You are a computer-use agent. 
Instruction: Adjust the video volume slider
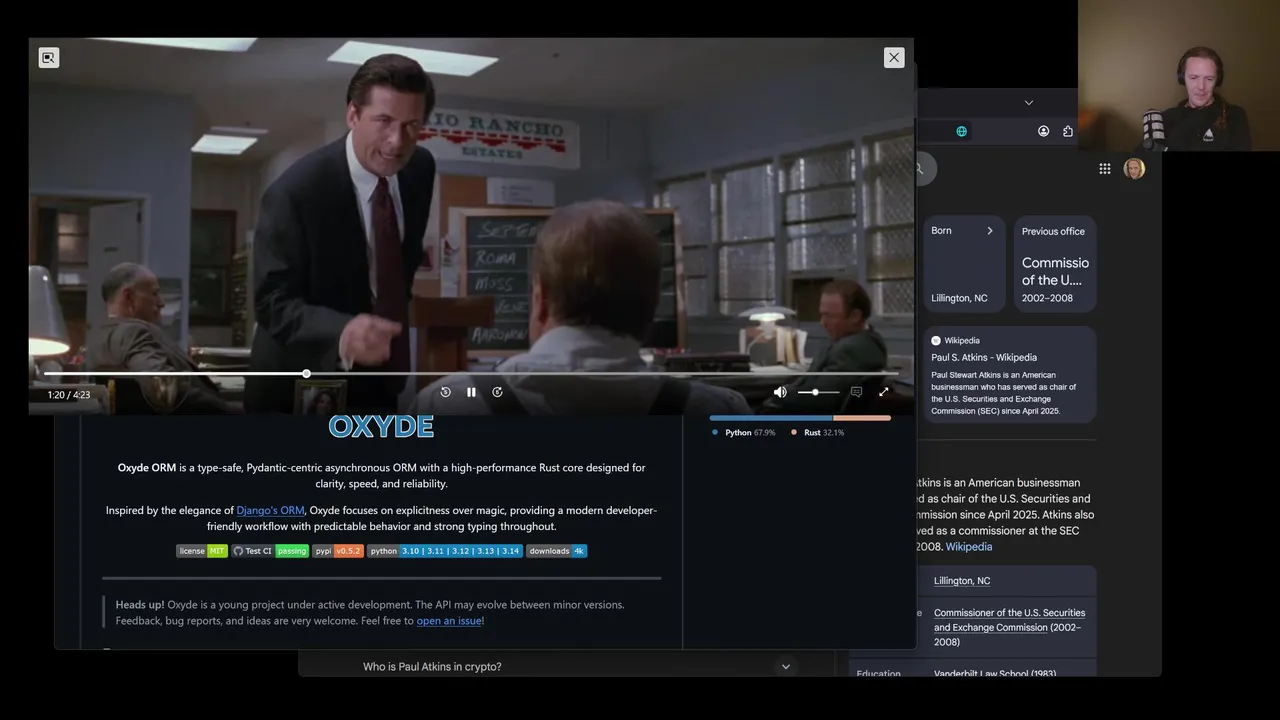(818, 392)
